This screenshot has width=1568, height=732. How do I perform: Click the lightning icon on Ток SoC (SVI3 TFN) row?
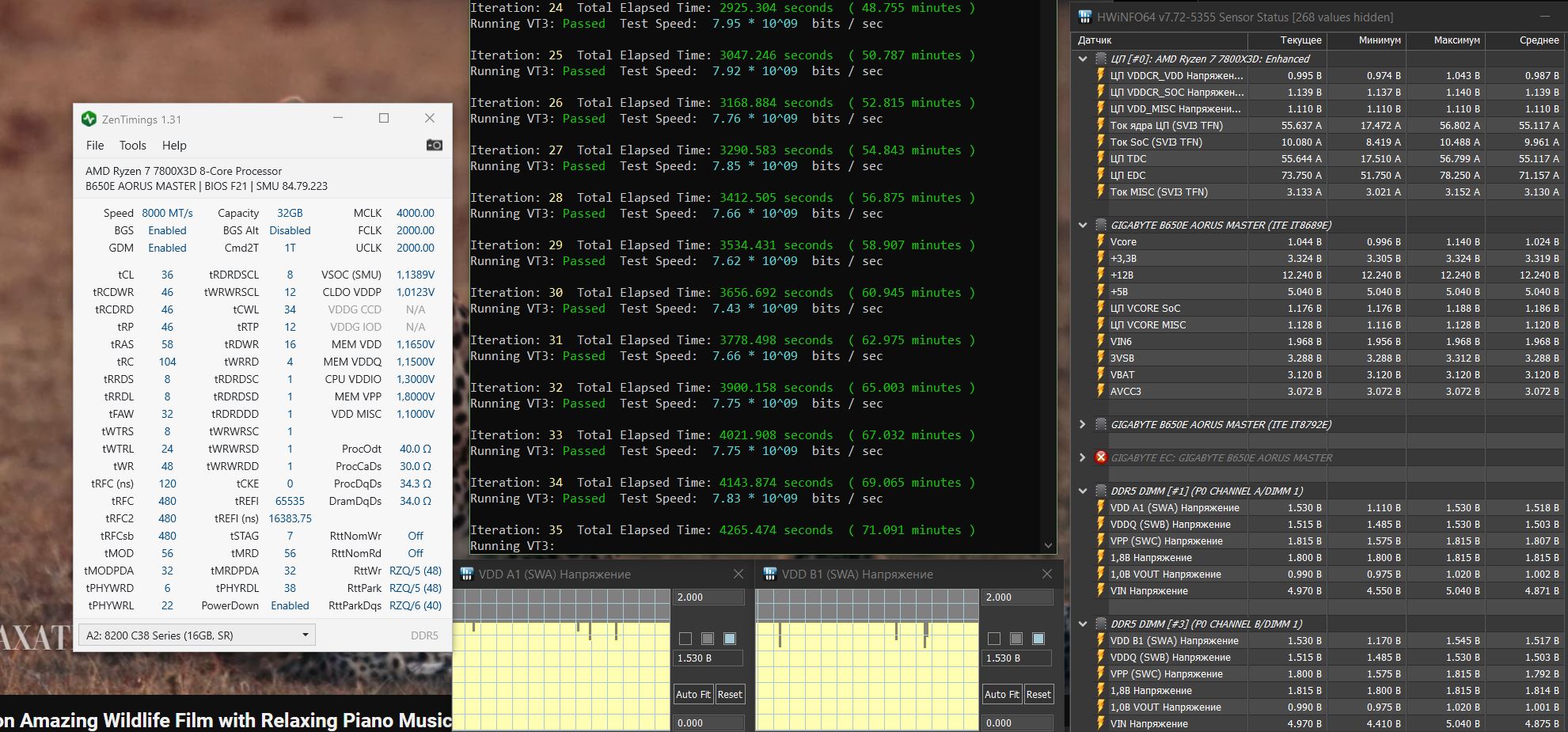click(x=1100, y=142)
